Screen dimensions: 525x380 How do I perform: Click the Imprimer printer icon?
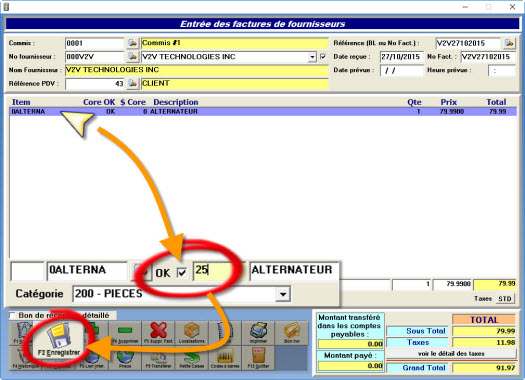(258, 333)
